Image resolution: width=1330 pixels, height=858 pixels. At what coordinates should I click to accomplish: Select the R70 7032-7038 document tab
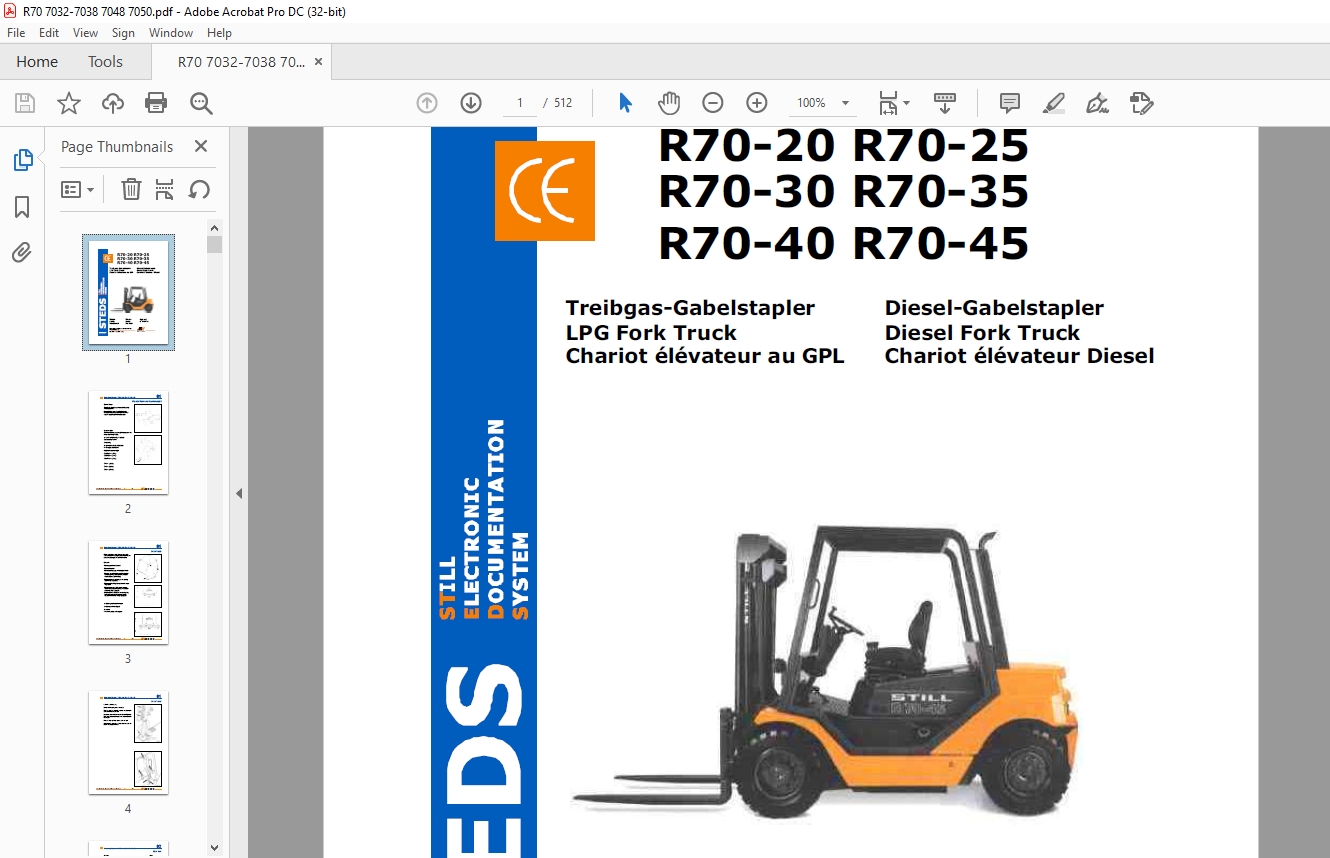[241, 62]
